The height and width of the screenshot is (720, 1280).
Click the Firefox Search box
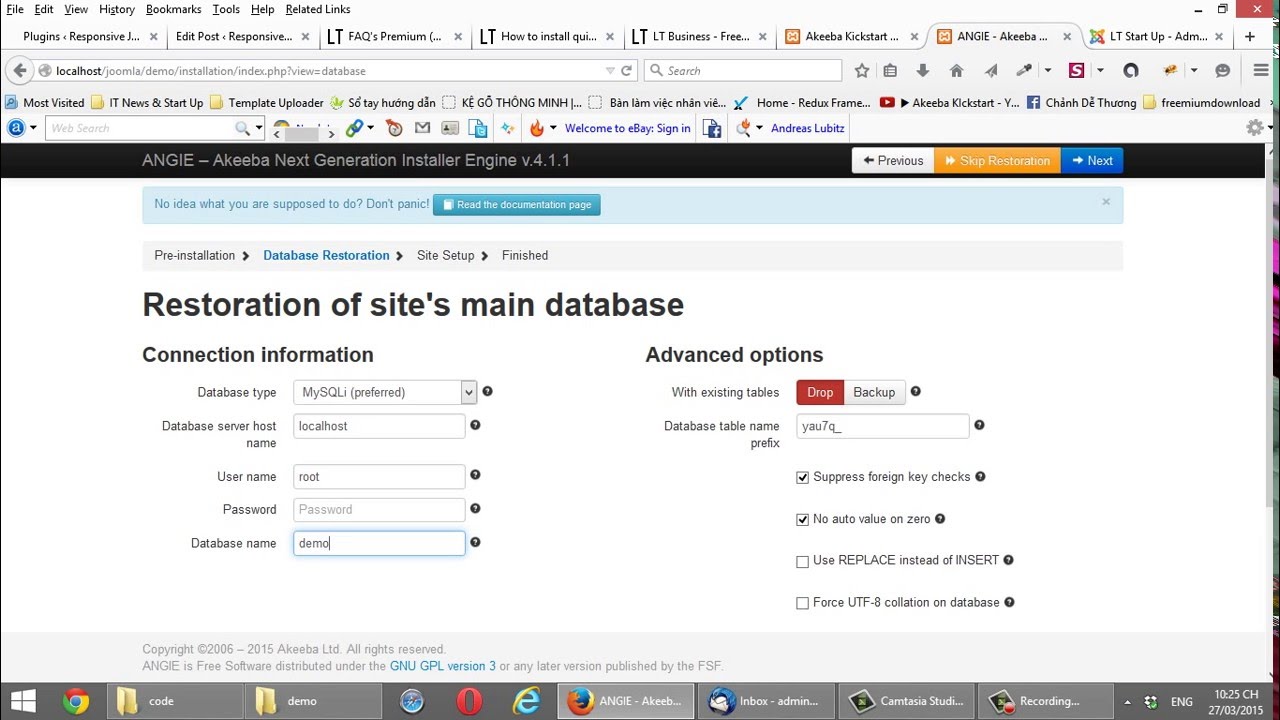(x=743, y=71)
